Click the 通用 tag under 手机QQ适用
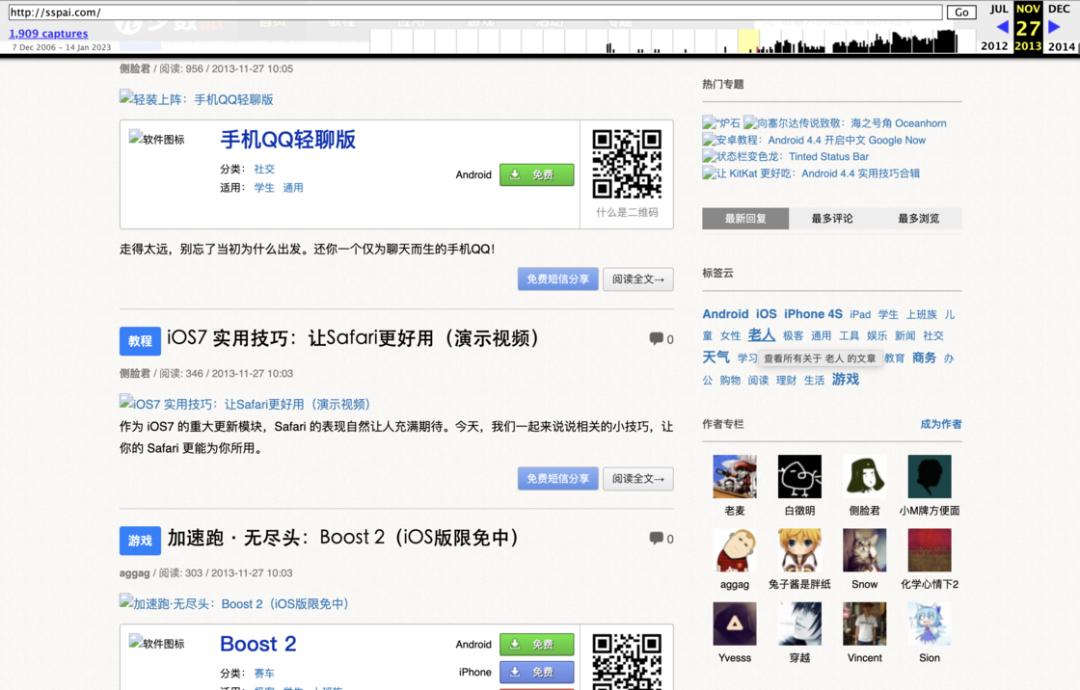This screenshot has width=1080, height=690. point(293,187)
